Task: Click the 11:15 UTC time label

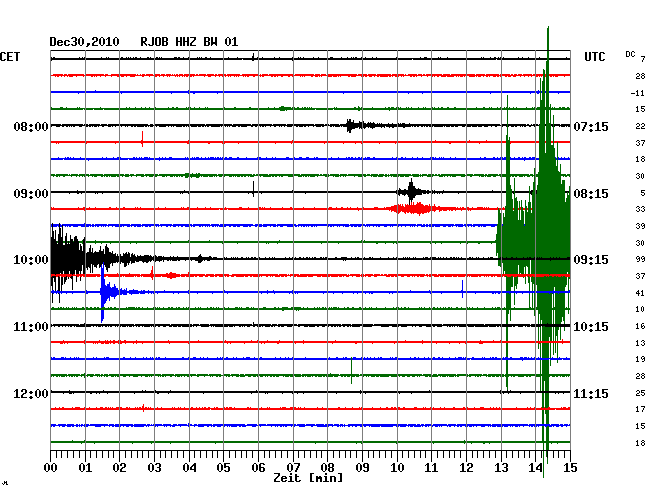Action: [x=591, y=393]
